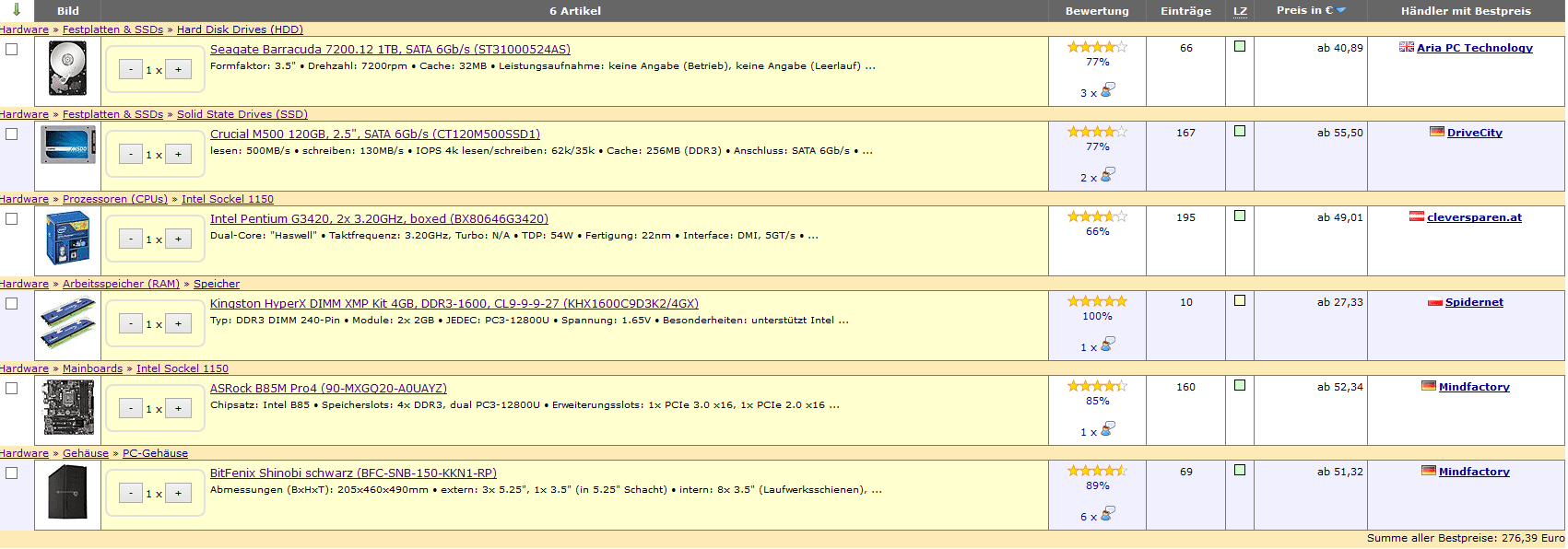Click star rating of Crucial M500
The width and height of the screenshot is (1568, 549).
pos(1097,132)
